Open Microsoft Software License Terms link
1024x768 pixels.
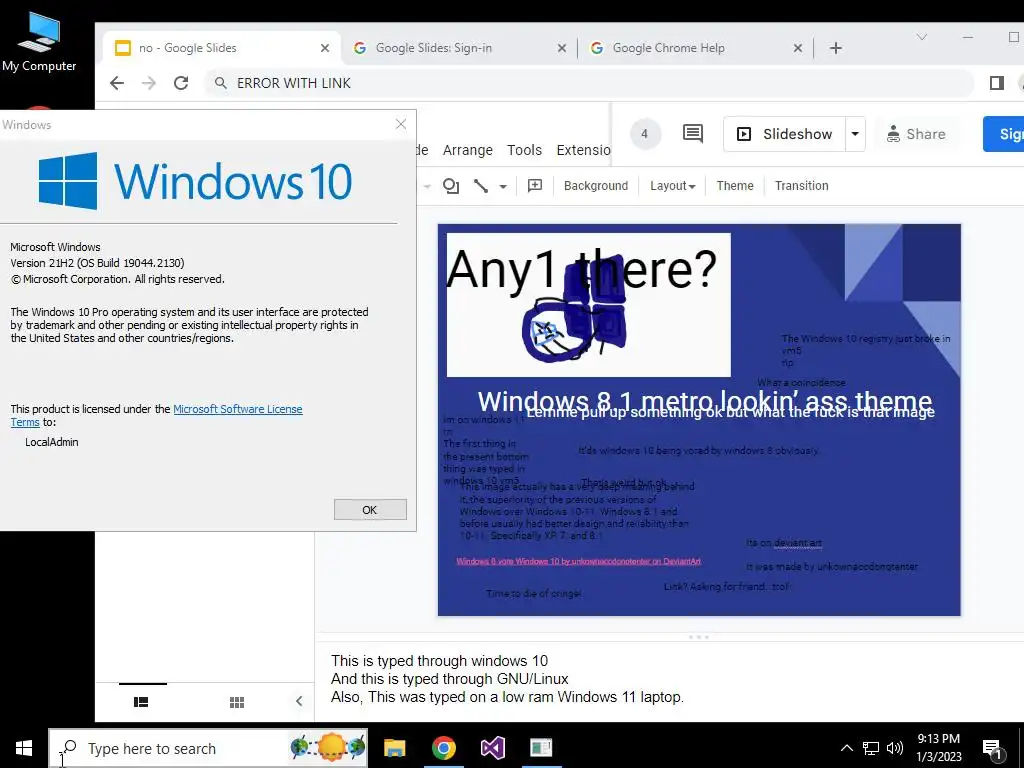coord(237,409)
